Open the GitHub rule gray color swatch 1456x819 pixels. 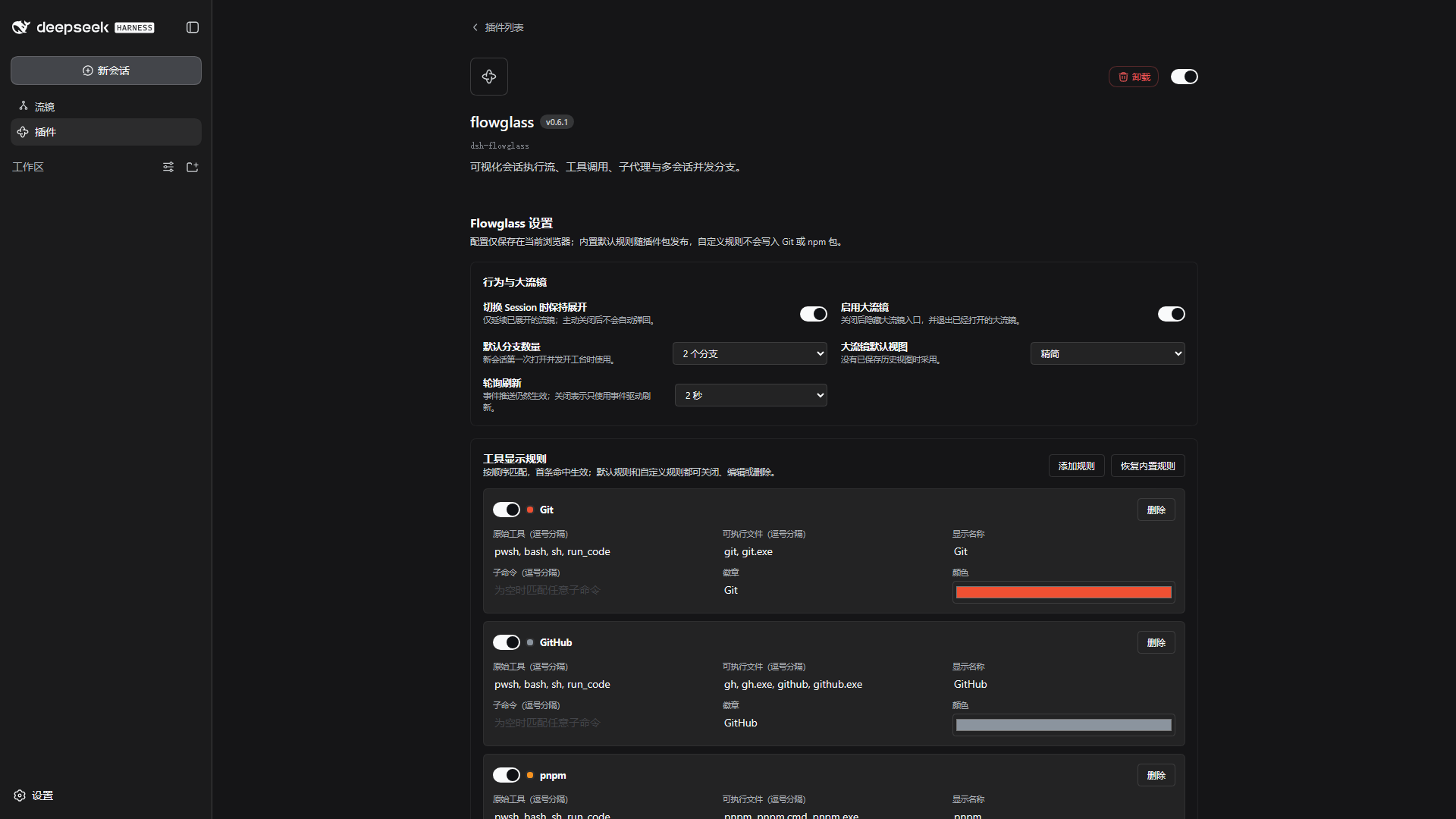(x=1064, y=725)
